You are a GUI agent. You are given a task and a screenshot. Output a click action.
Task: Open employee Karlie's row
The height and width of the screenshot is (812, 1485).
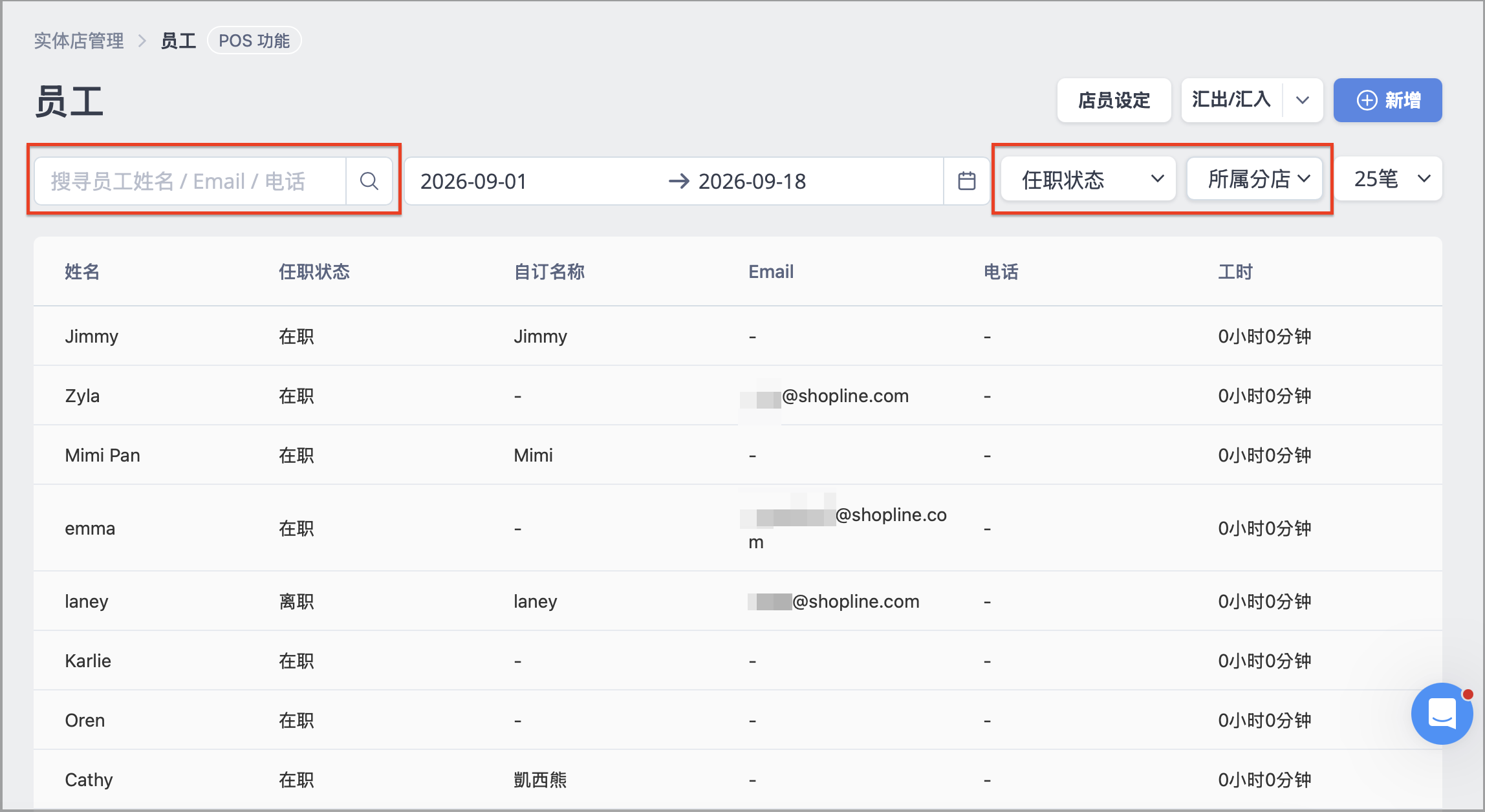pyautogui.click(x=737, y=661)
